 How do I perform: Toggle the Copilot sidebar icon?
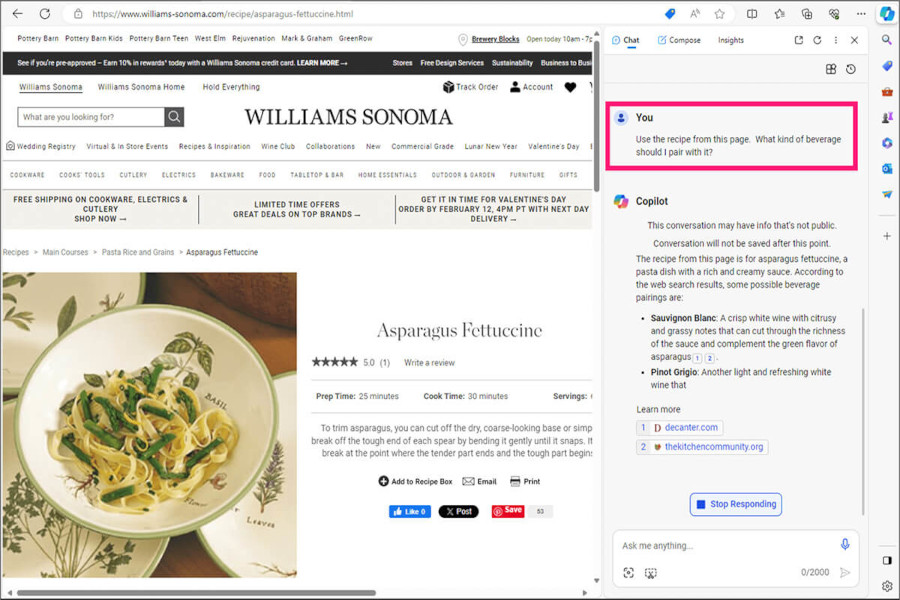point(887,13)
